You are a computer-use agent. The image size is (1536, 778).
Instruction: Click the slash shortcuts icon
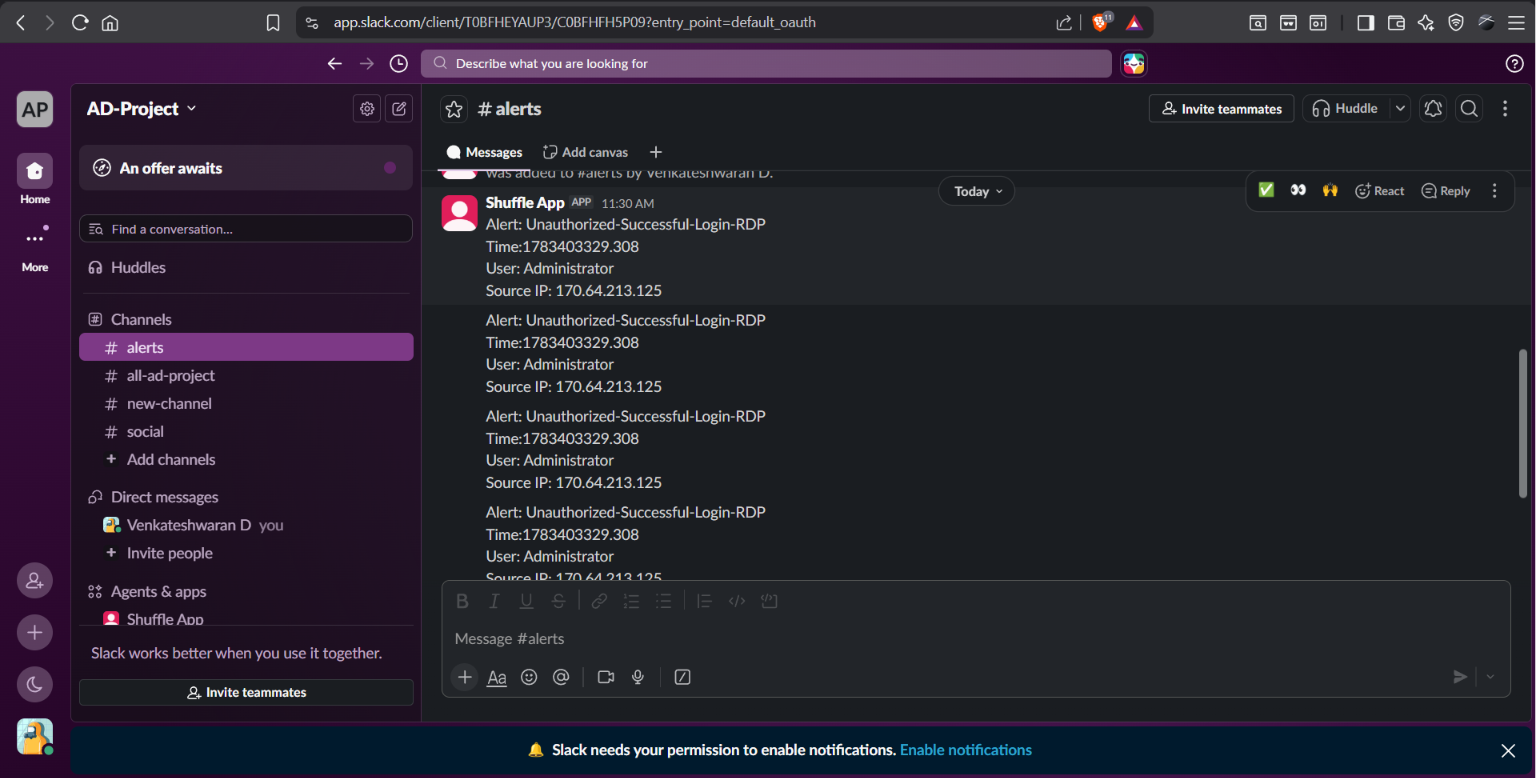682,677
